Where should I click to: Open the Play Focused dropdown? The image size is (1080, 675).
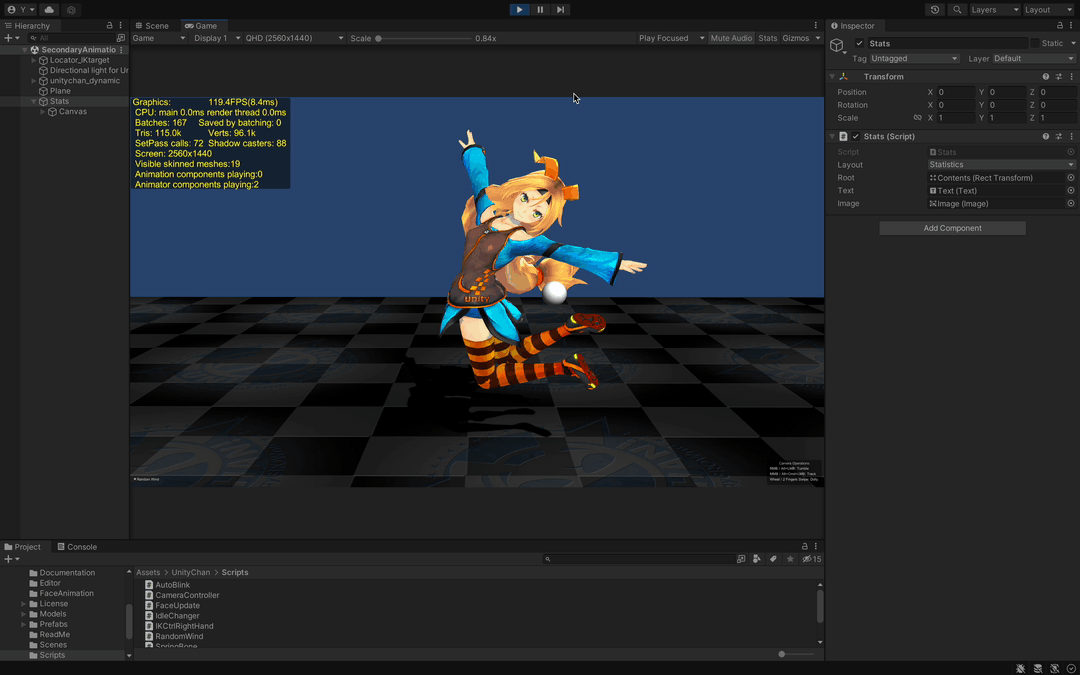[671, 38]
